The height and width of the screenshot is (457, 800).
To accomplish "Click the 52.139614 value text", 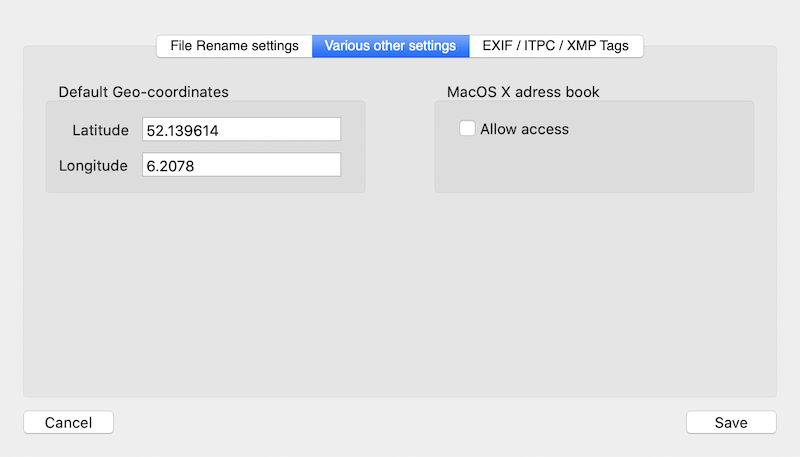I will [x=182, y=131].
